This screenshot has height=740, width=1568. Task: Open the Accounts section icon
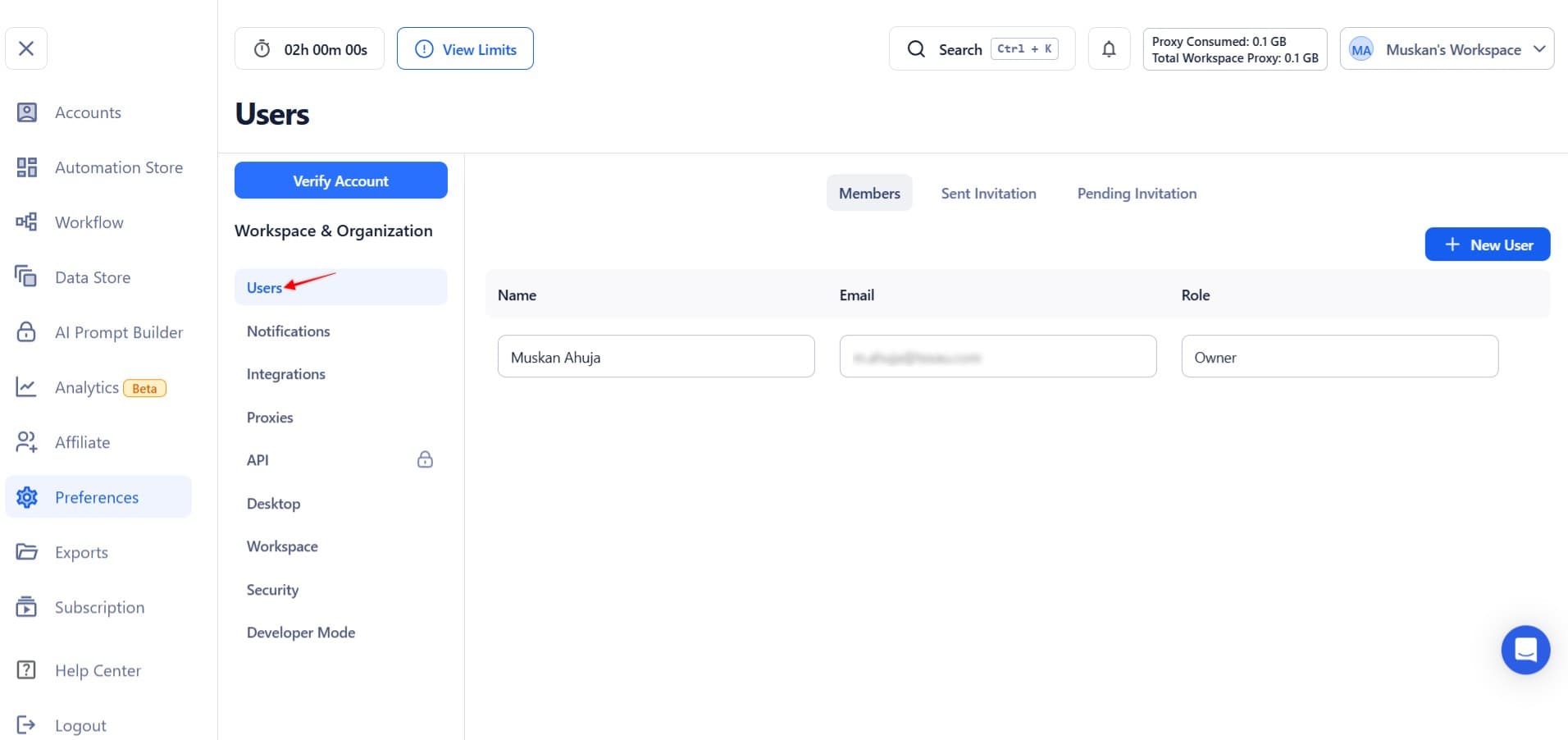[x=26, y=112]
